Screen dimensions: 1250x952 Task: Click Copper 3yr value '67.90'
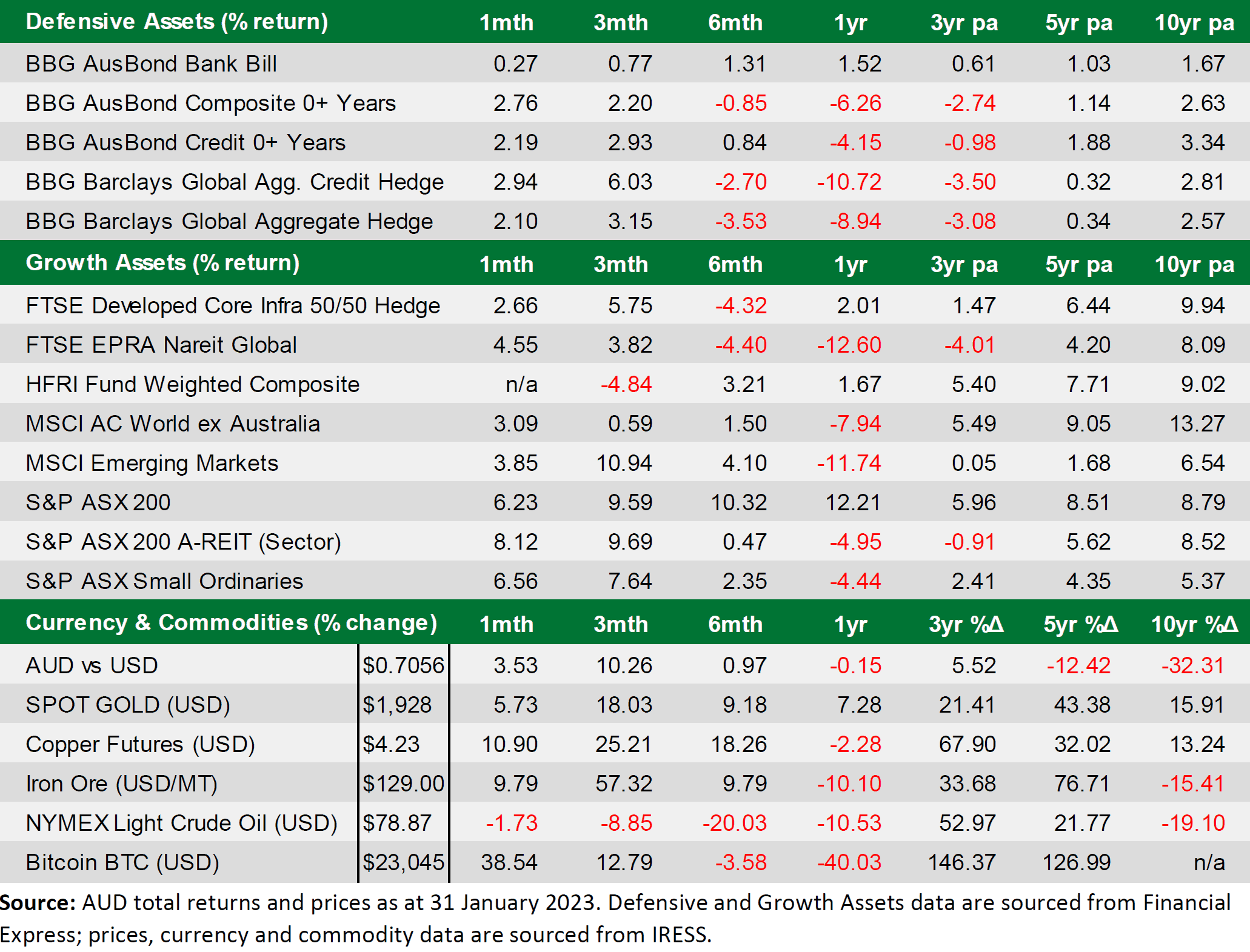click(968, 744)
